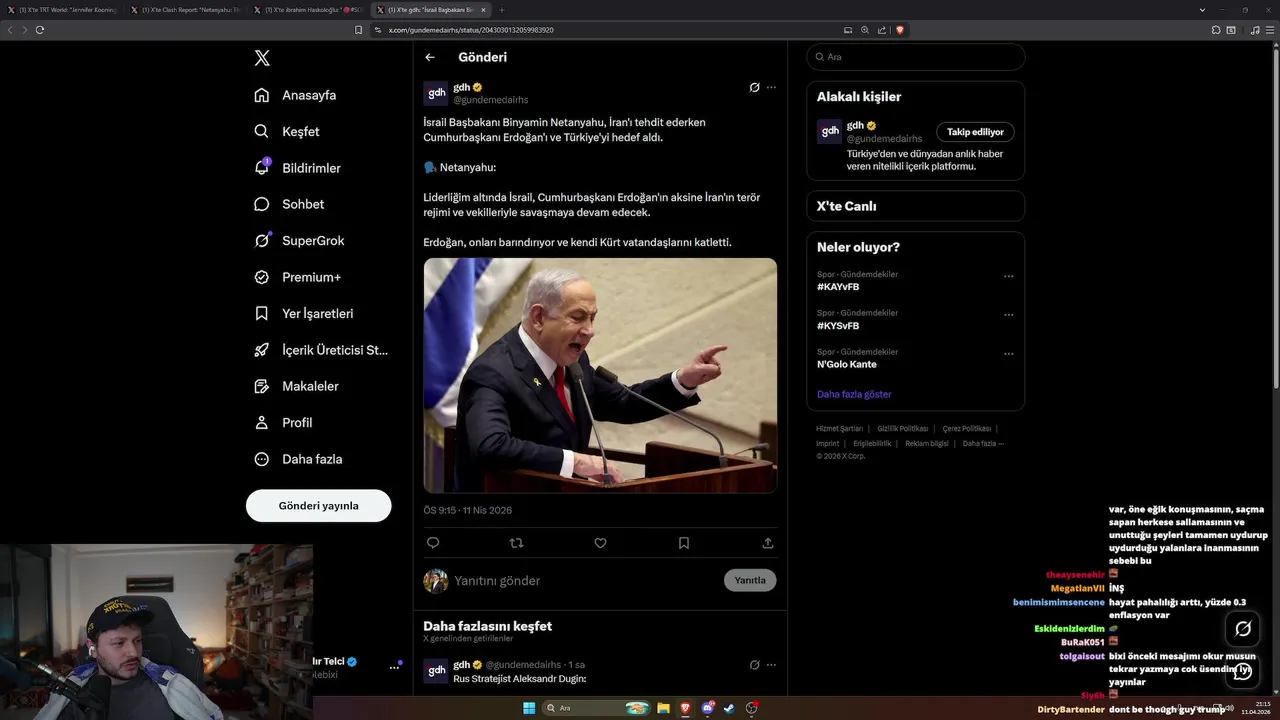1280x720 pixels.
Task: Open the floating messages chat button
Action: (x=1243, y=671)
